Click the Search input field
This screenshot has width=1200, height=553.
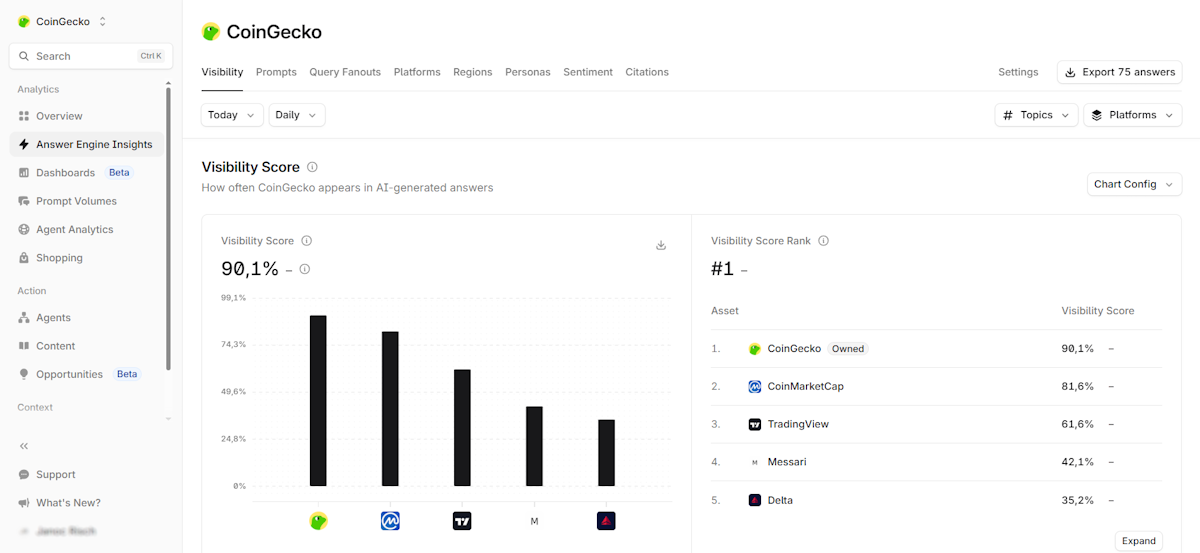[x=91, y=56]
